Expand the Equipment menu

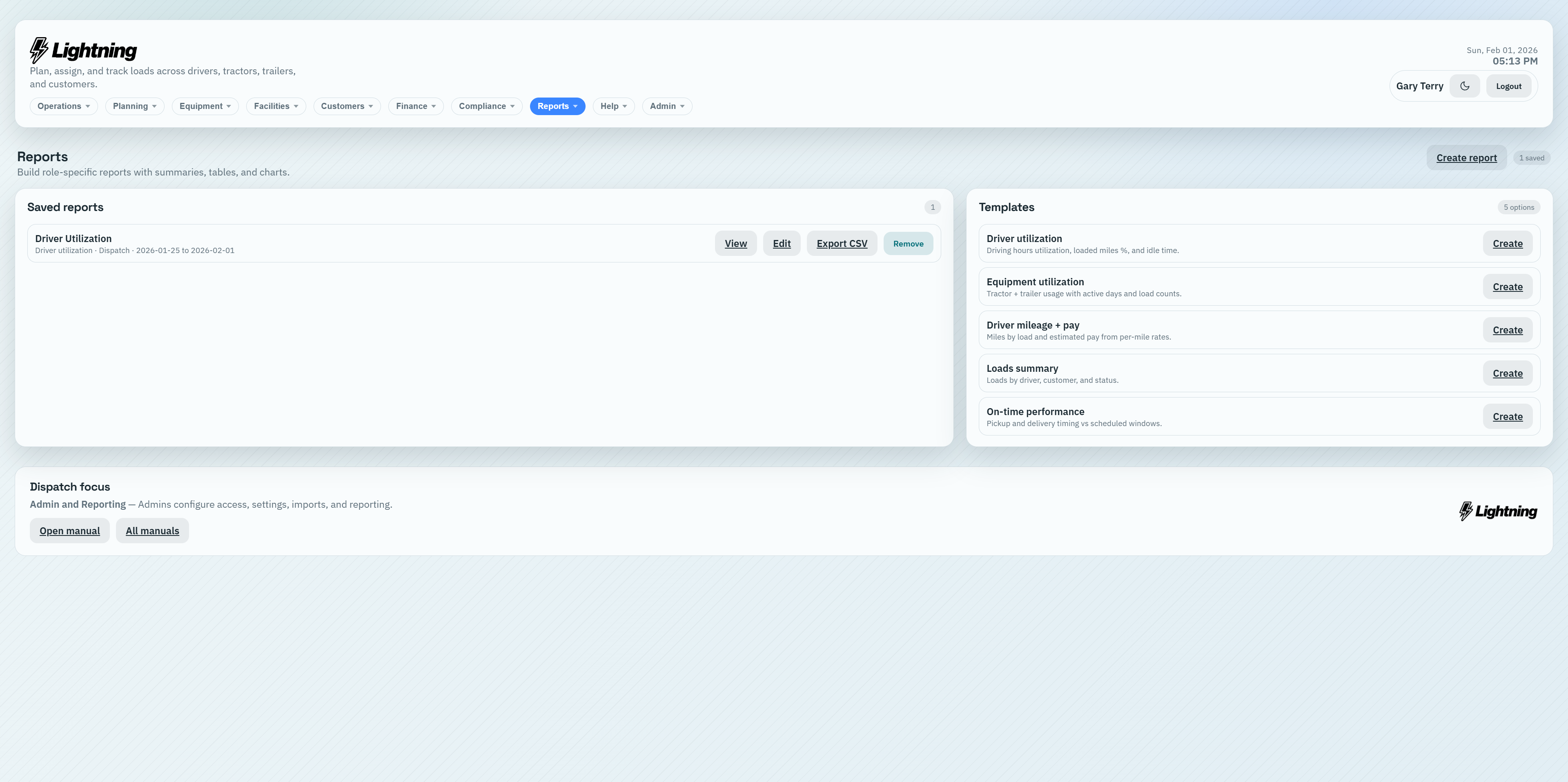205,106
